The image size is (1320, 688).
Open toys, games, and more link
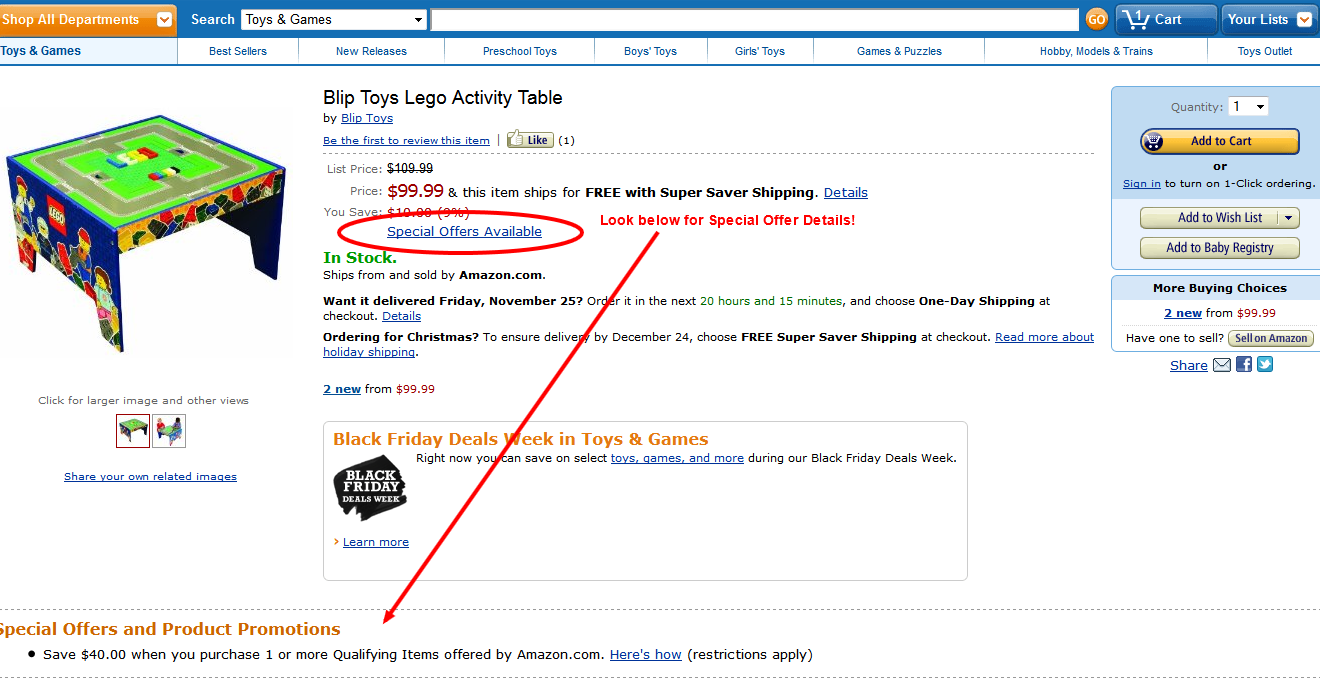point(677,458)
